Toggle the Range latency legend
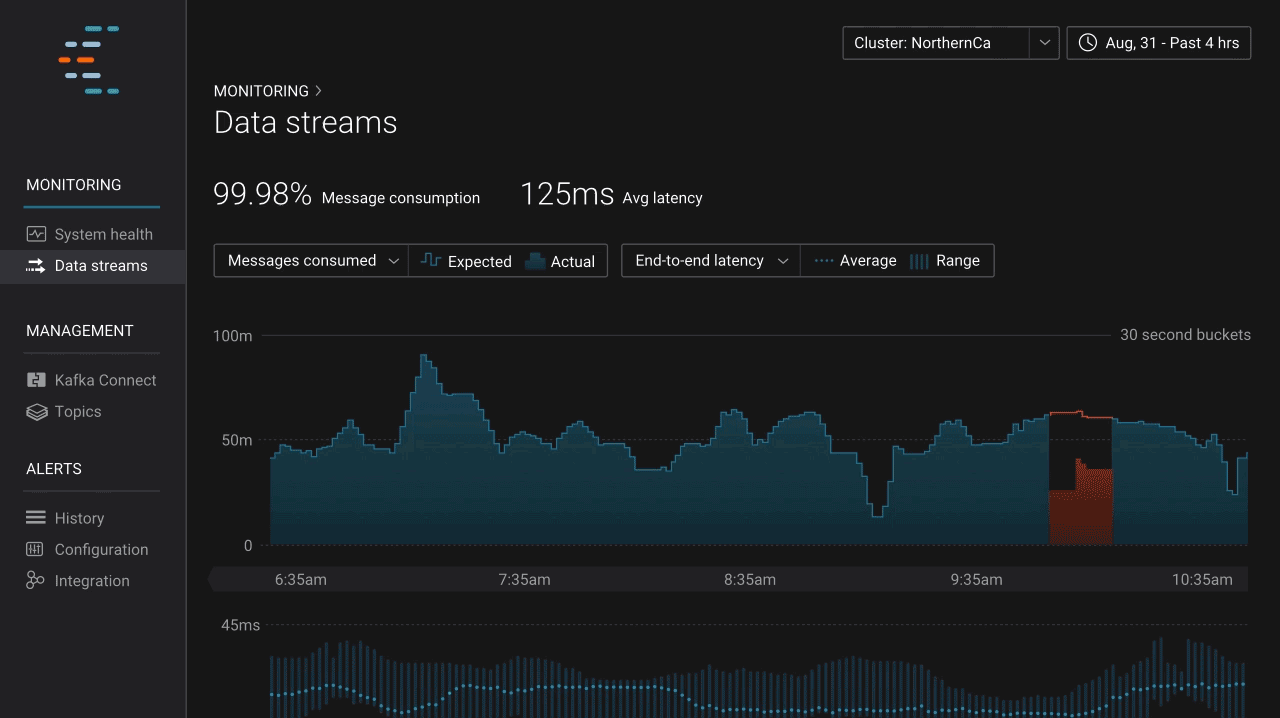The image size is (1280, 718). coord(944,261)
